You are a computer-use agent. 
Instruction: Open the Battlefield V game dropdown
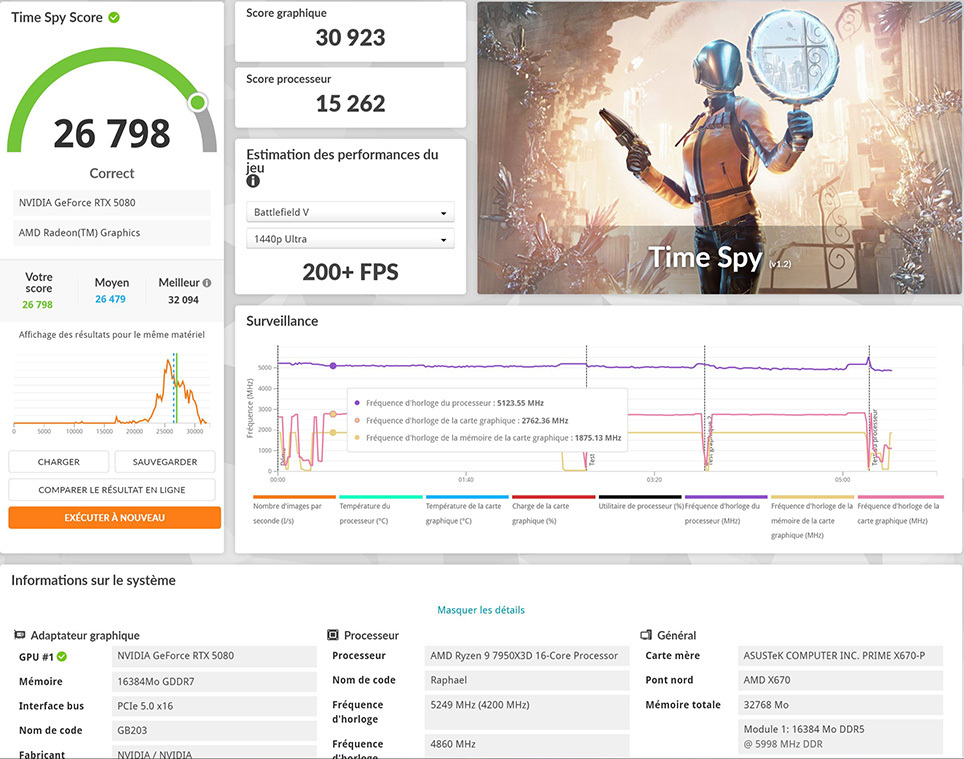[x=350, y=212]
